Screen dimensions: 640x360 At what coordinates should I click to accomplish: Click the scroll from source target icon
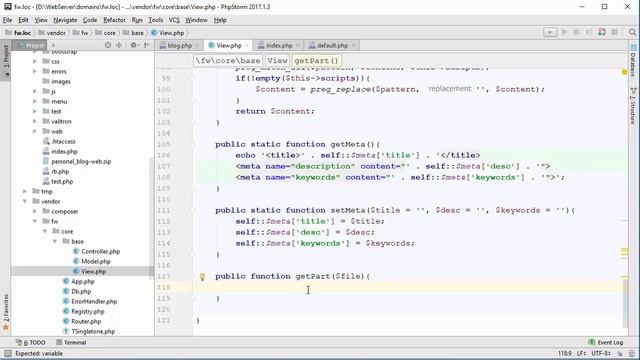(x=108, y=45)
